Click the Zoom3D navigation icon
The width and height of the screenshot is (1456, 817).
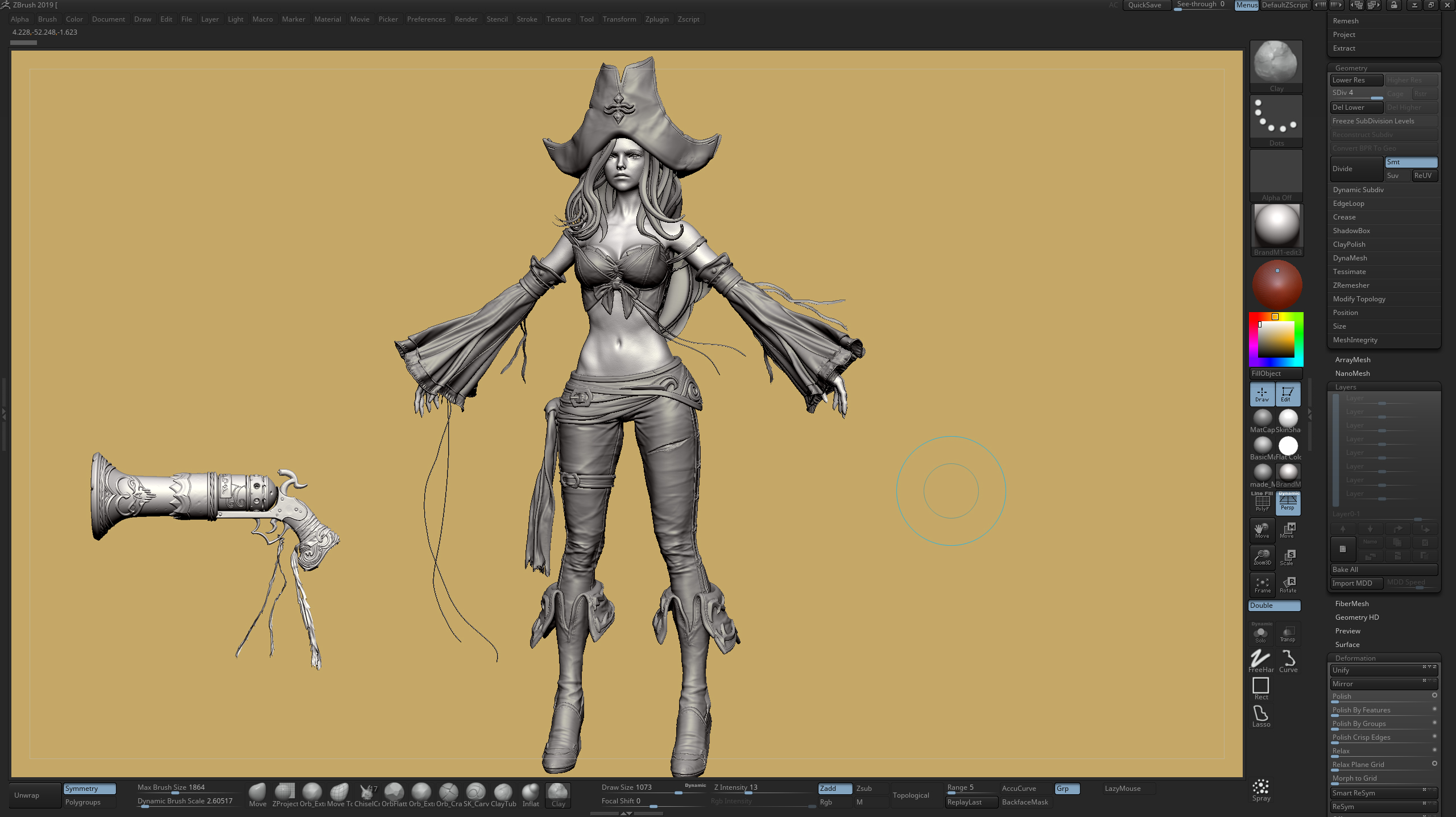pyautogui.click(x=1262, y=557)
